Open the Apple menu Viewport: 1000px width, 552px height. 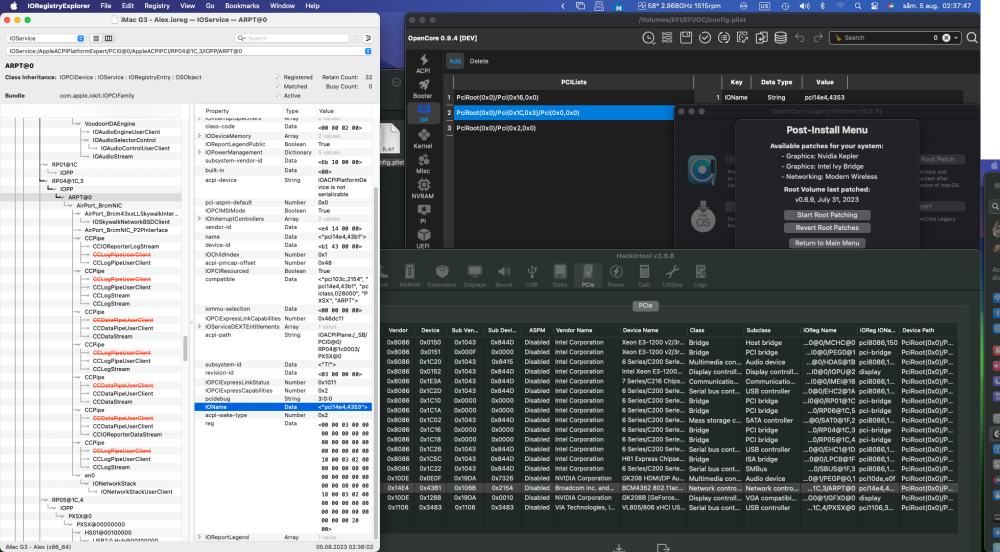click(13, 6)
